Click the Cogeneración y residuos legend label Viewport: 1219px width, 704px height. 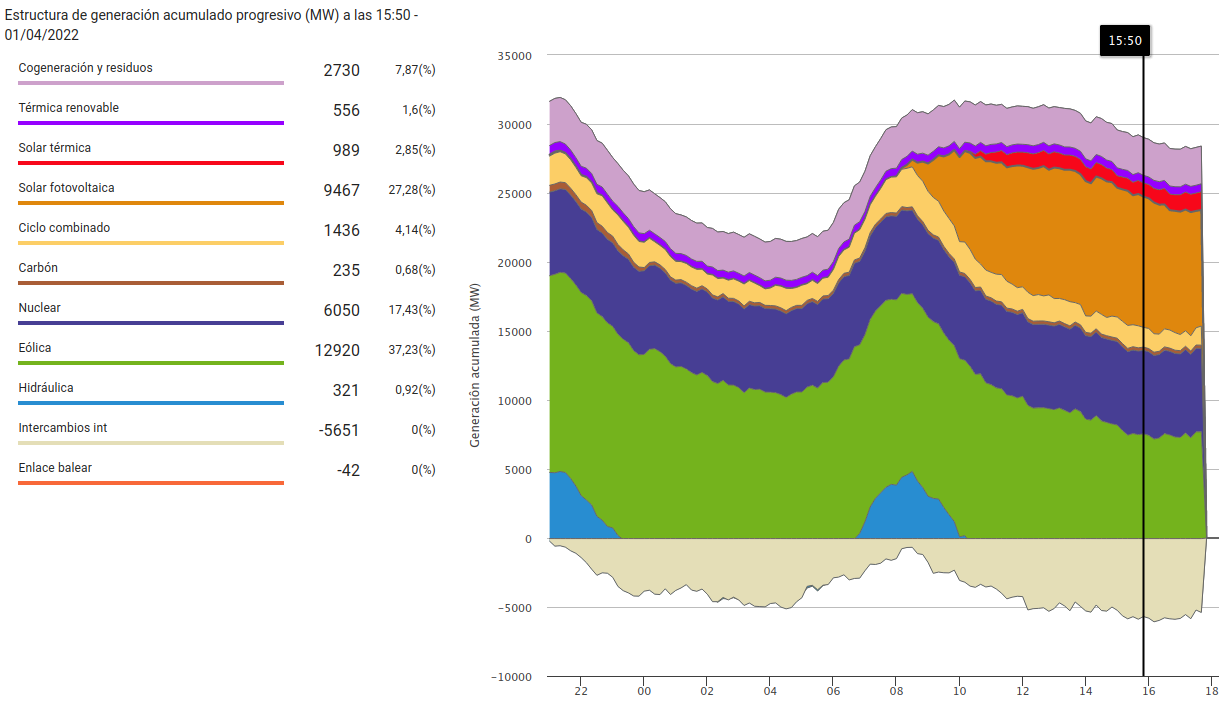point(85,68)
